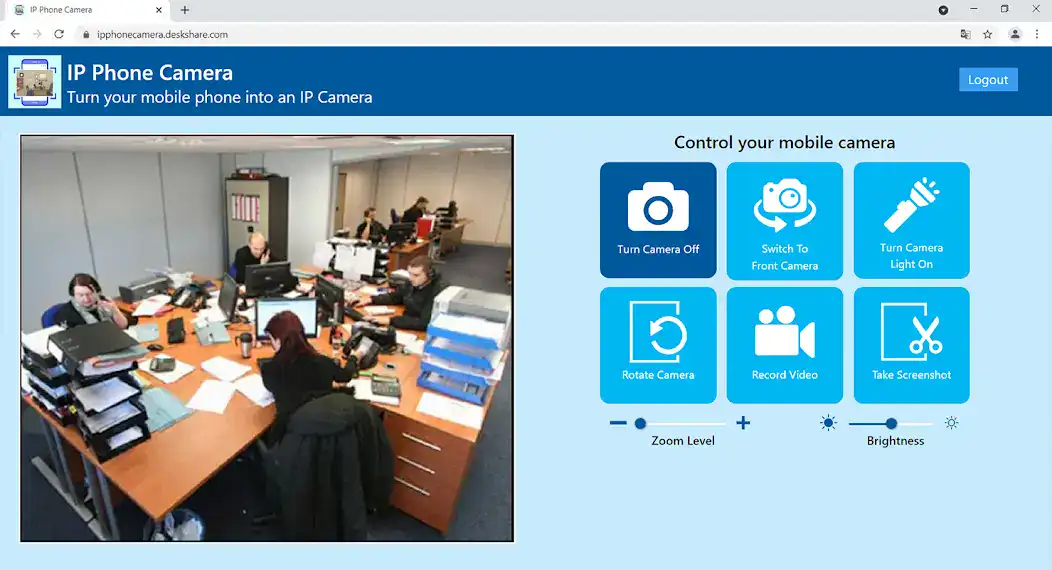Select the IP Phone Camera tab

(x=87, y=10)
